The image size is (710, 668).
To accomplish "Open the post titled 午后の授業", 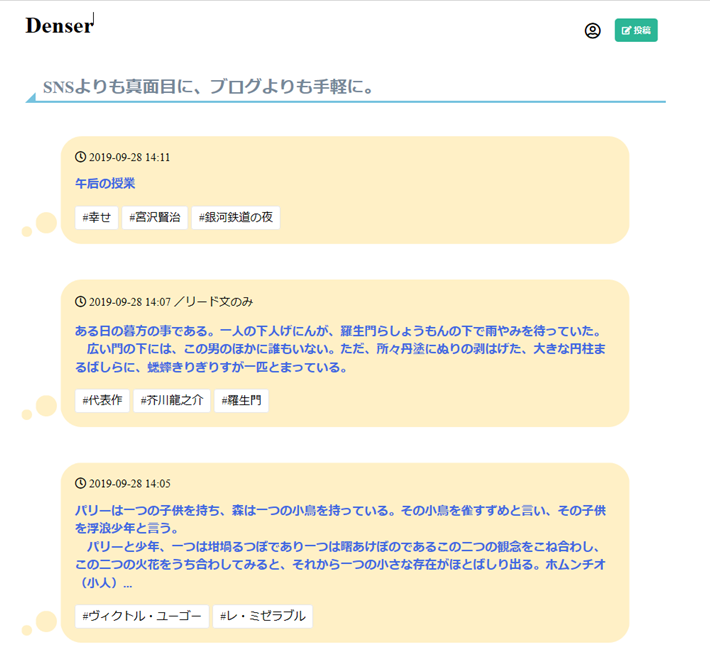I will [105, 184].
